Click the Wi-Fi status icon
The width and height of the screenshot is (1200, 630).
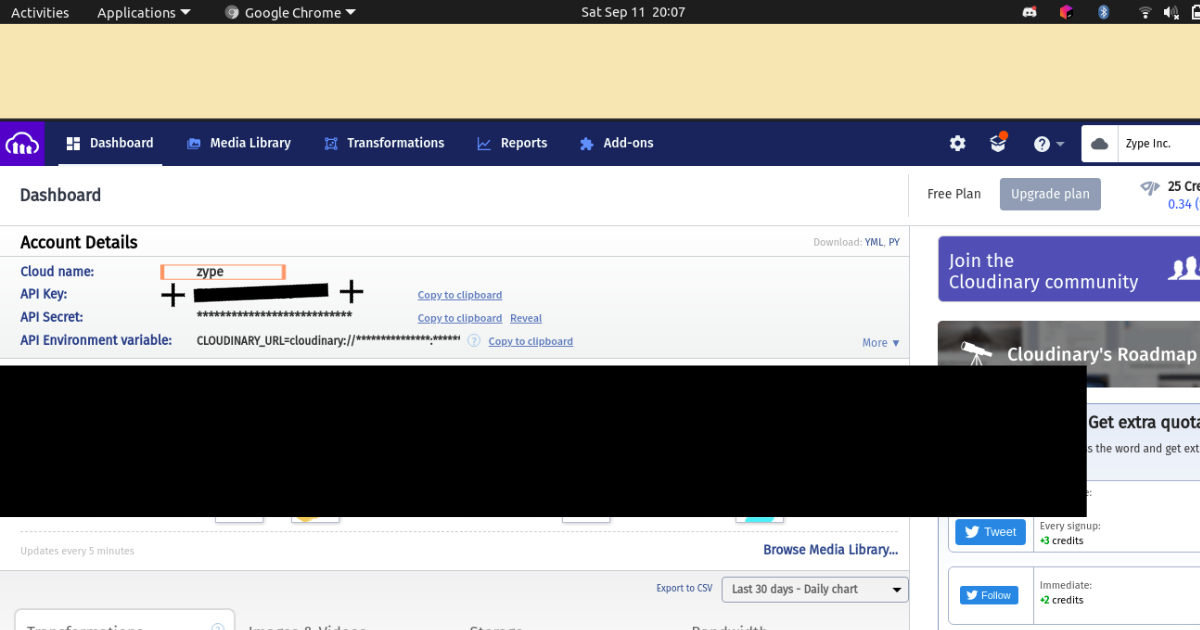tap(1145, 12)
